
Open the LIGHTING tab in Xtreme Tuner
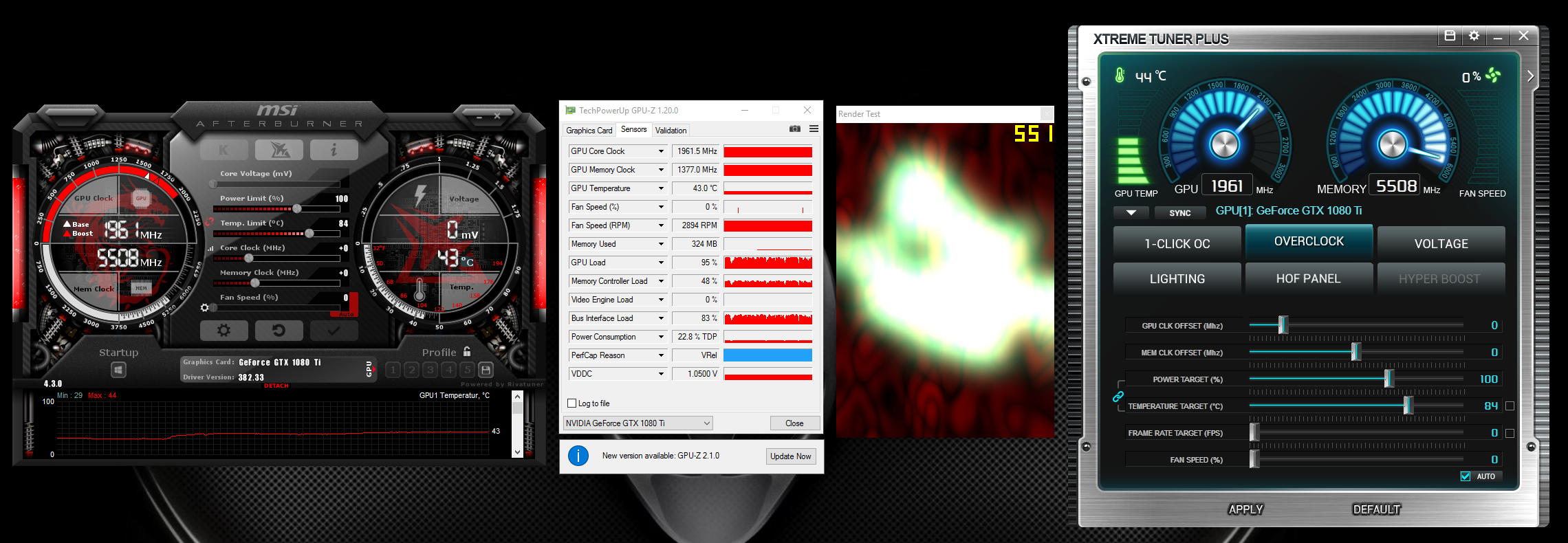point(1177,279)
